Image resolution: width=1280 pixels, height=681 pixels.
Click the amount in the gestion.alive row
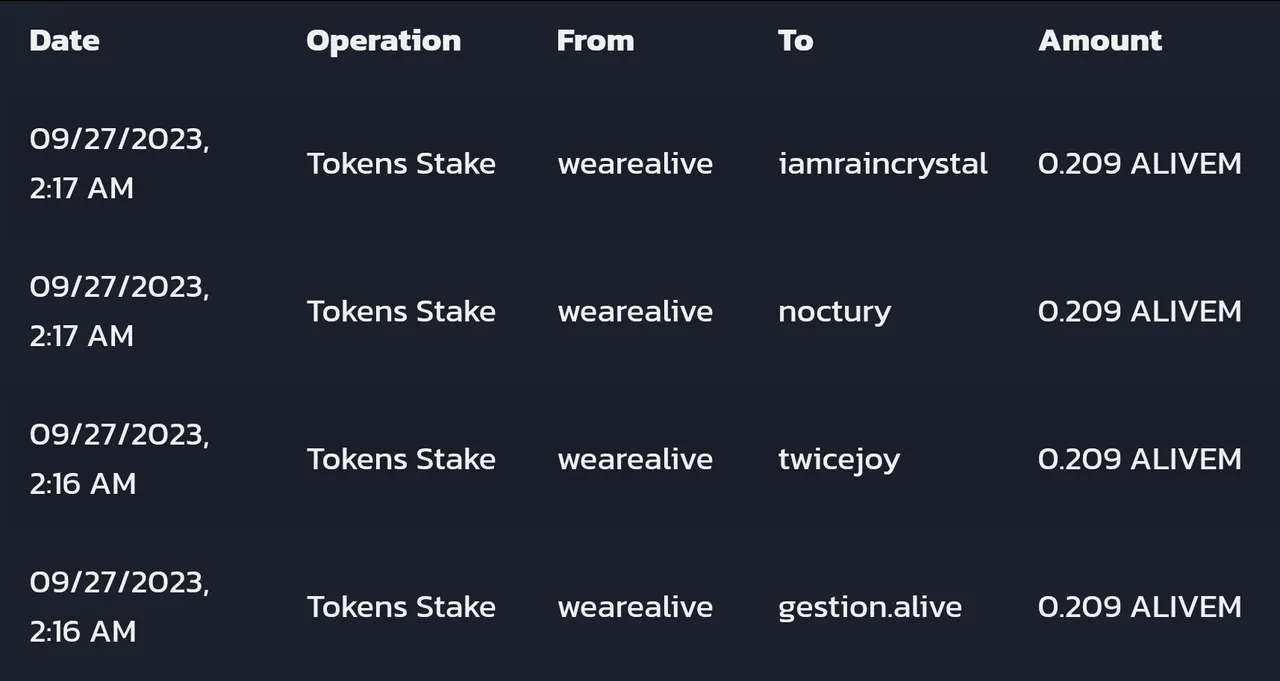[x=1139, y=607]
